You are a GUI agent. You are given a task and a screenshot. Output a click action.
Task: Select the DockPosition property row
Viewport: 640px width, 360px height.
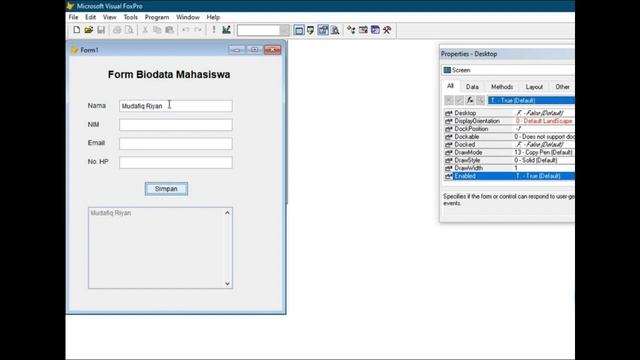pyautogui.click(x=509, y=129)
